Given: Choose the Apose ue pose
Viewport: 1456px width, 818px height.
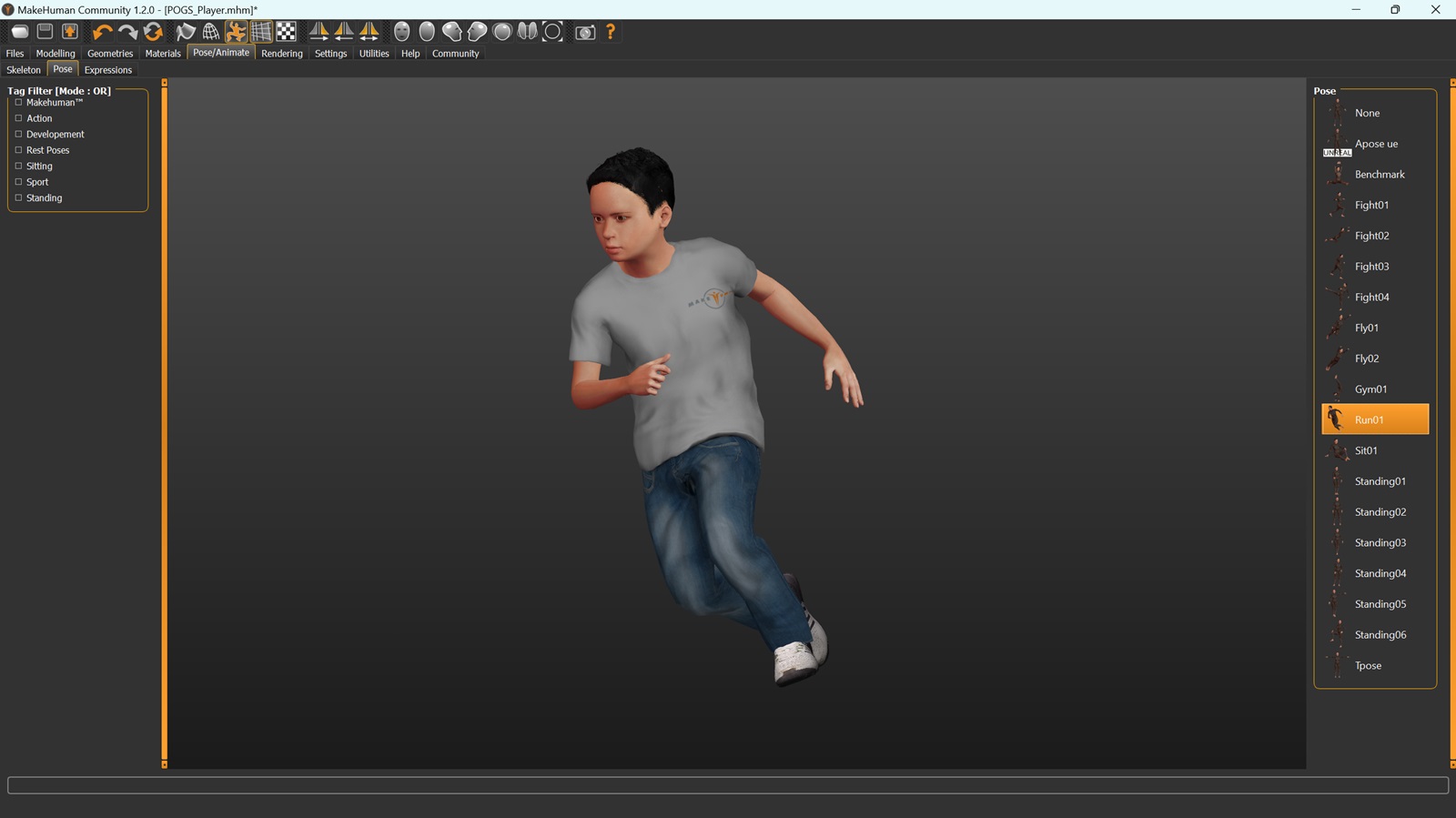Looking at the screenshot, I should [x=1375, y=144].
